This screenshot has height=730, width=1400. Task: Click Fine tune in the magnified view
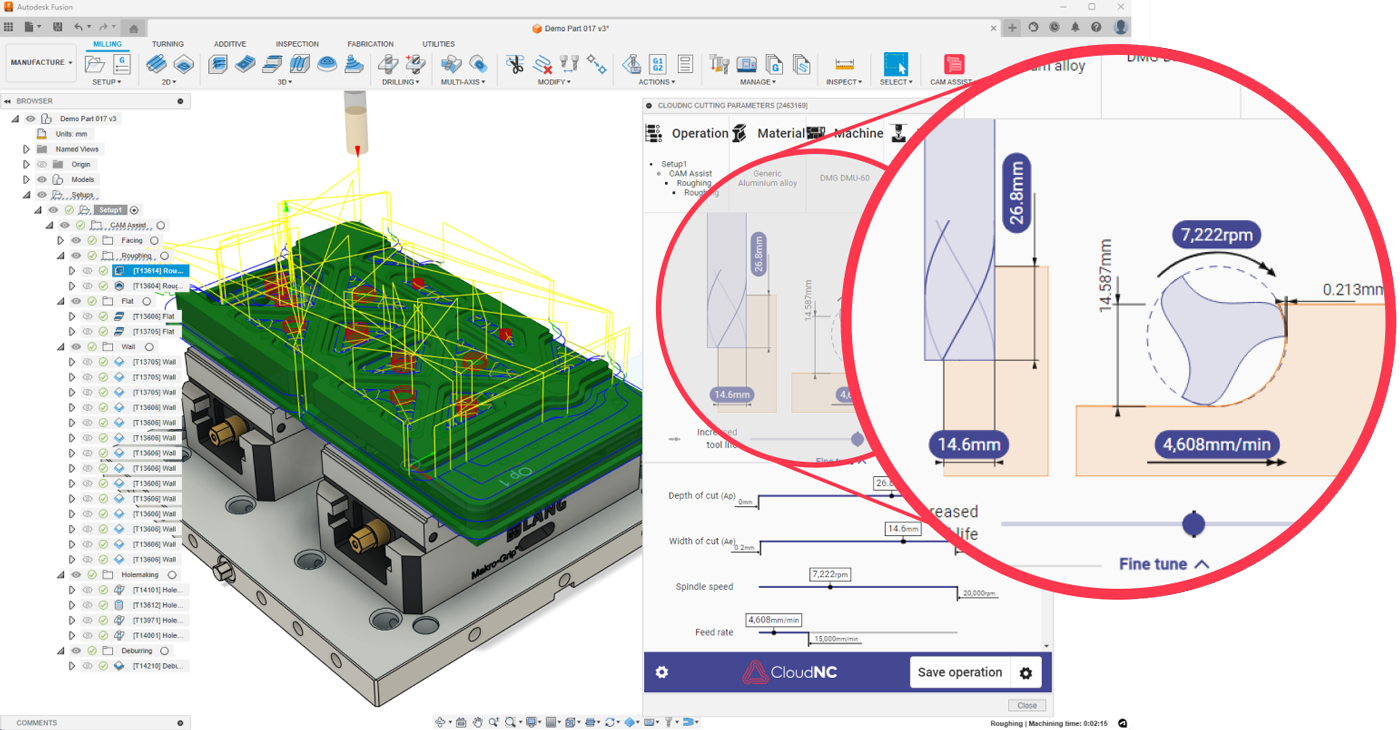tap(1164, 564)
